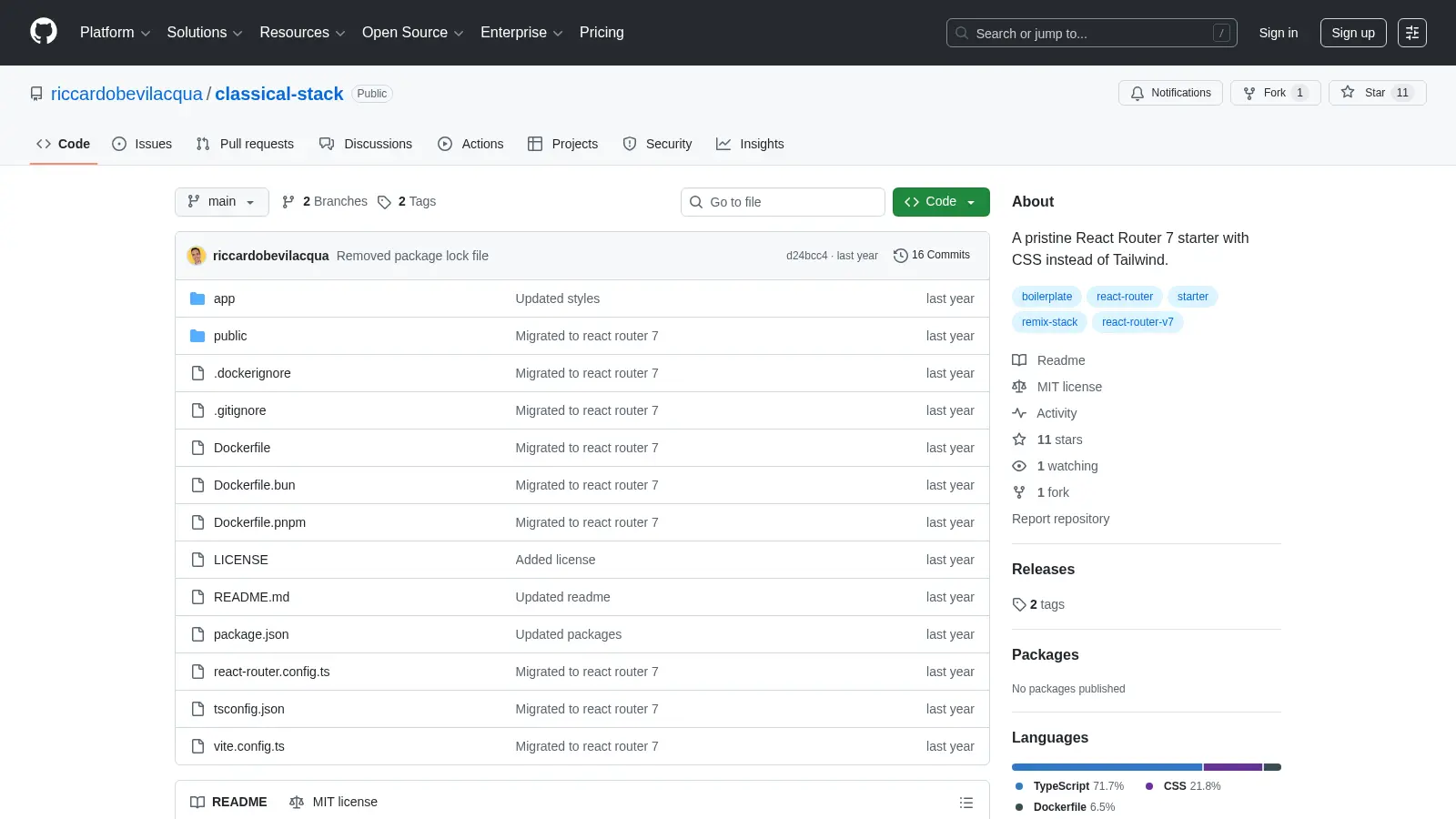Expand the Open Source menu

[413, 33]
